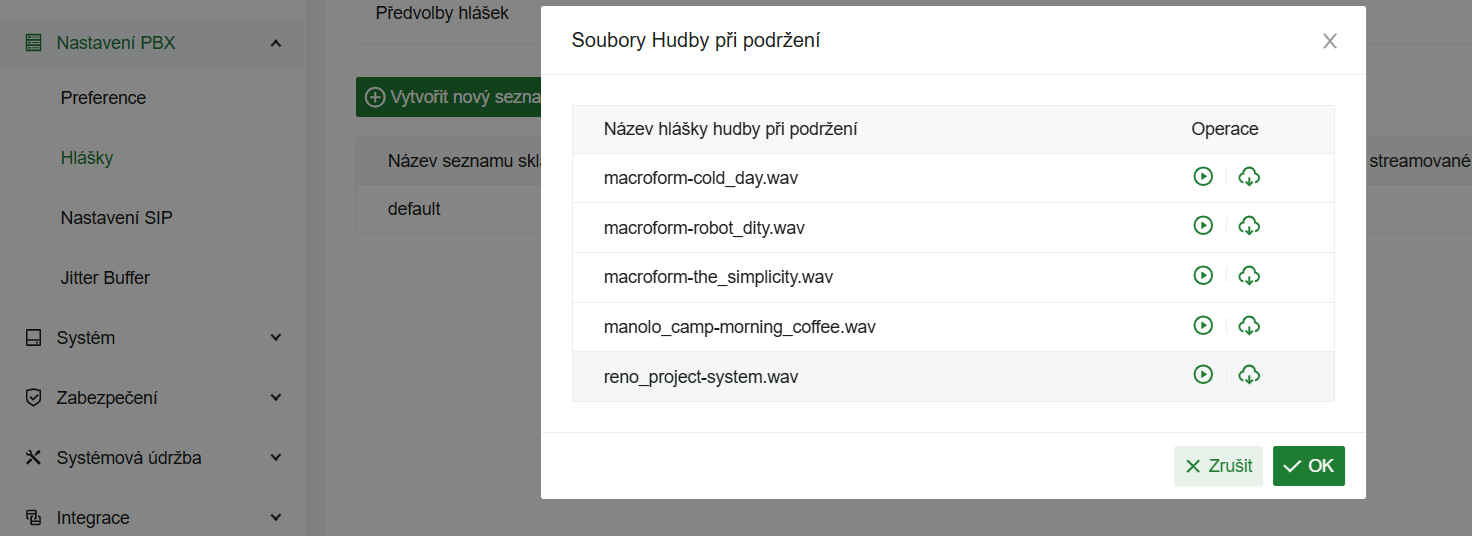Image resolution: width=1472 pixels, height=536 pixels.
Task: Open Jitter Buffer settings page
Action: (x=105, y=278)
